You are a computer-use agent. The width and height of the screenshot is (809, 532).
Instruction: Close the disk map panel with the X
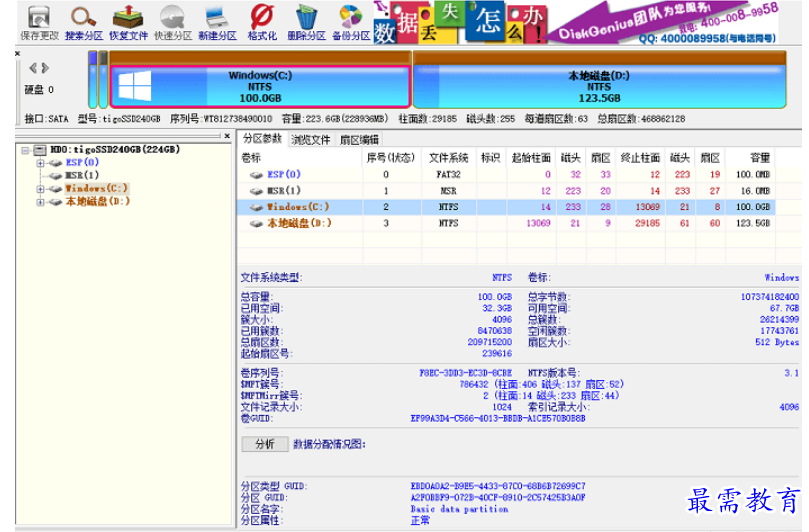(18, 53)
